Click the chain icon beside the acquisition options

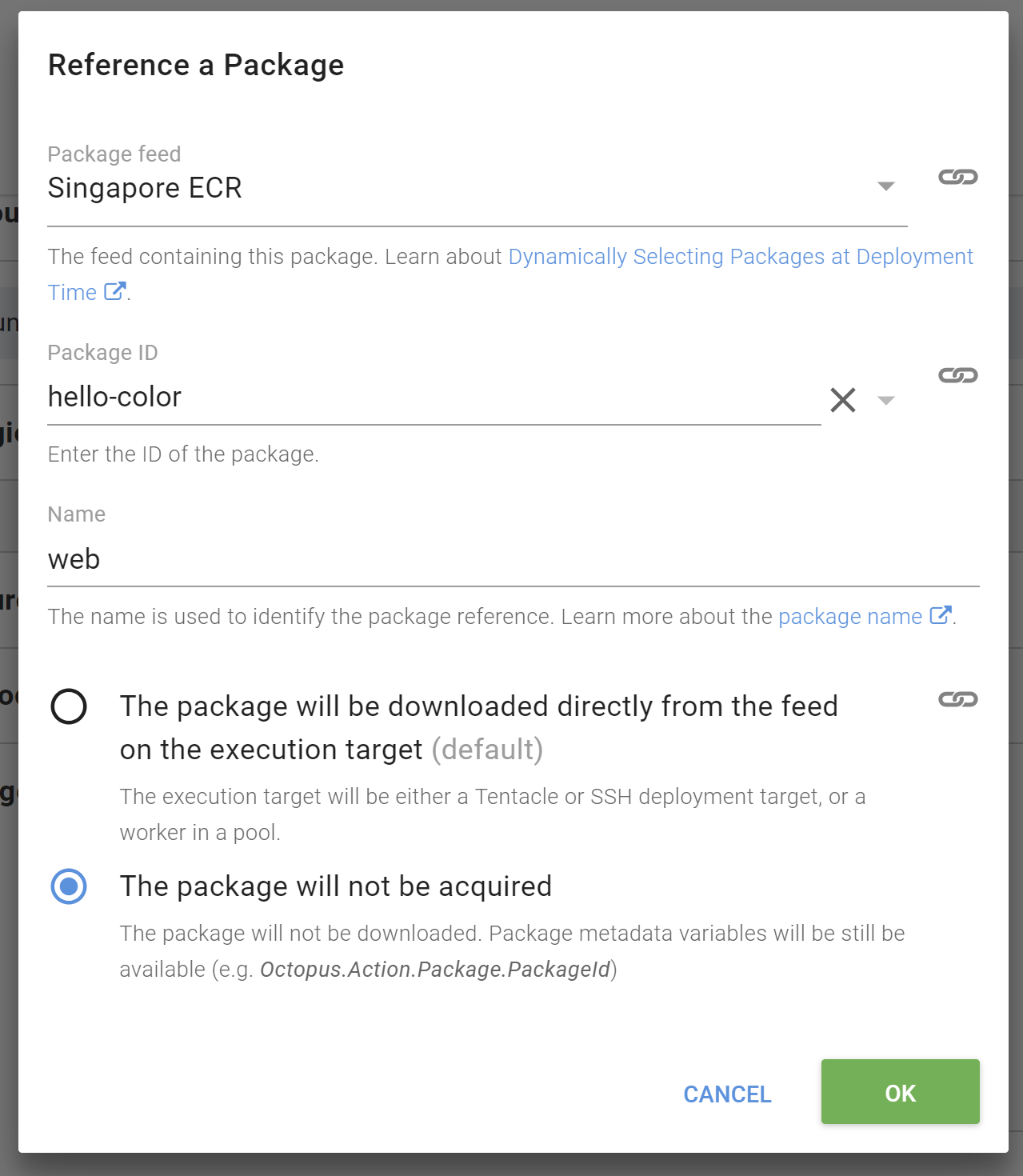(958, 698)
